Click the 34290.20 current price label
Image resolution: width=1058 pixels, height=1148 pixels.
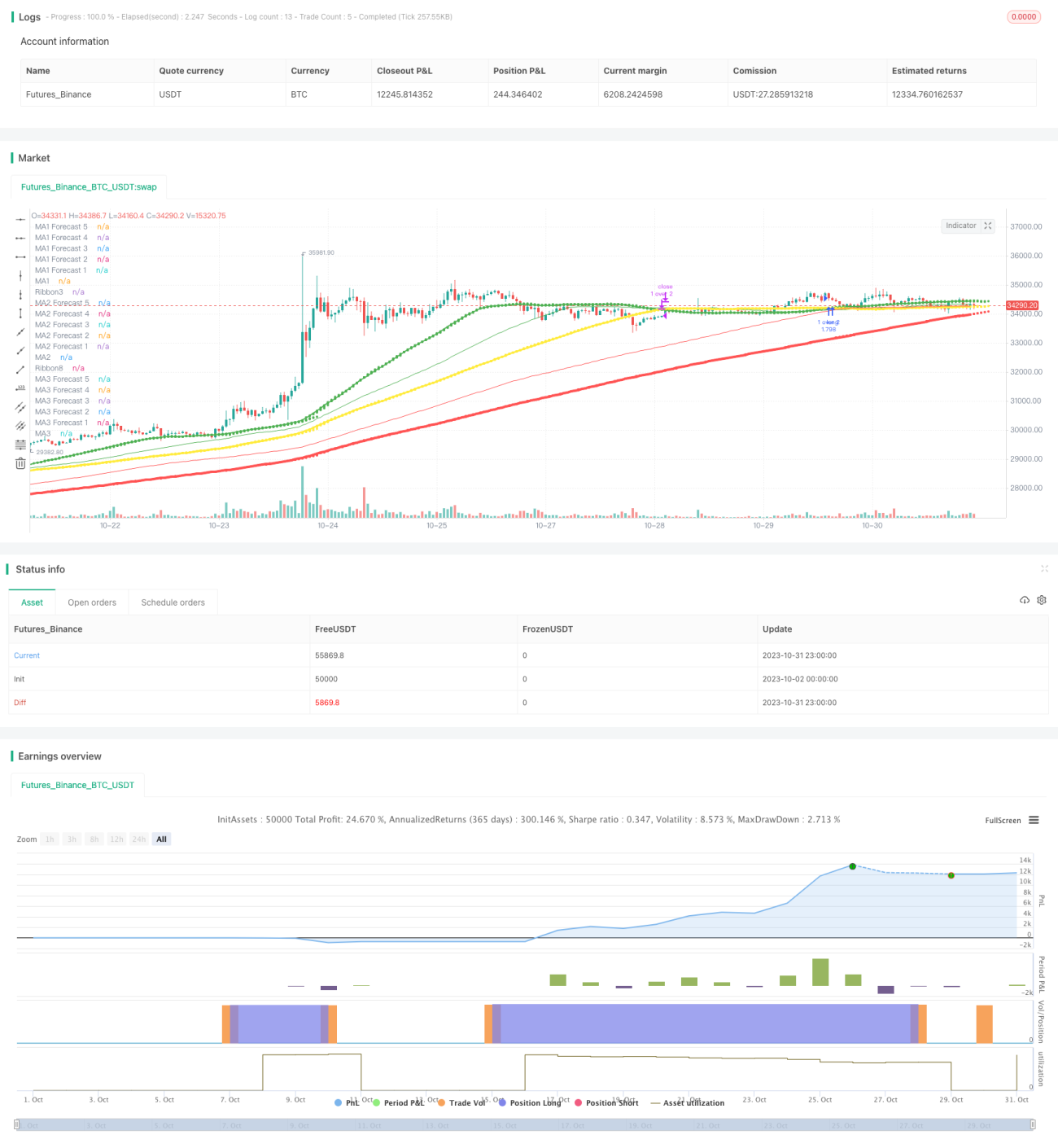[1022, 305]
